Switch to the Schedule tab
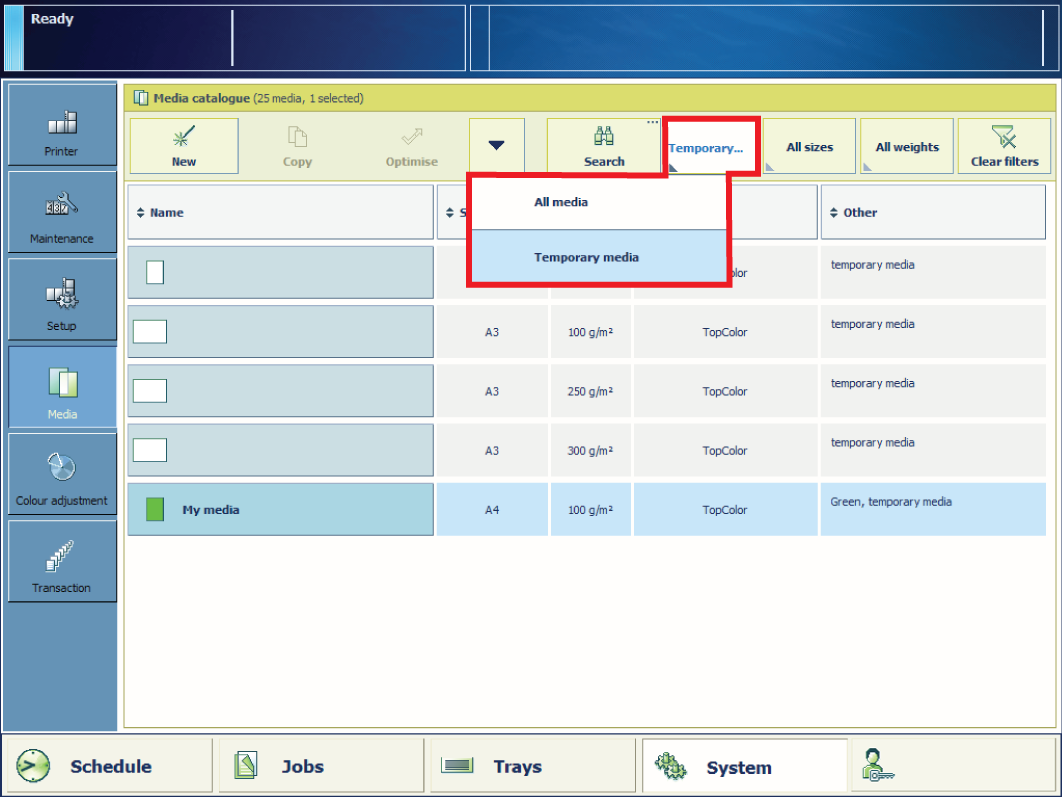The height and width of the screenshot is (797, 1062). pos(108,766)
